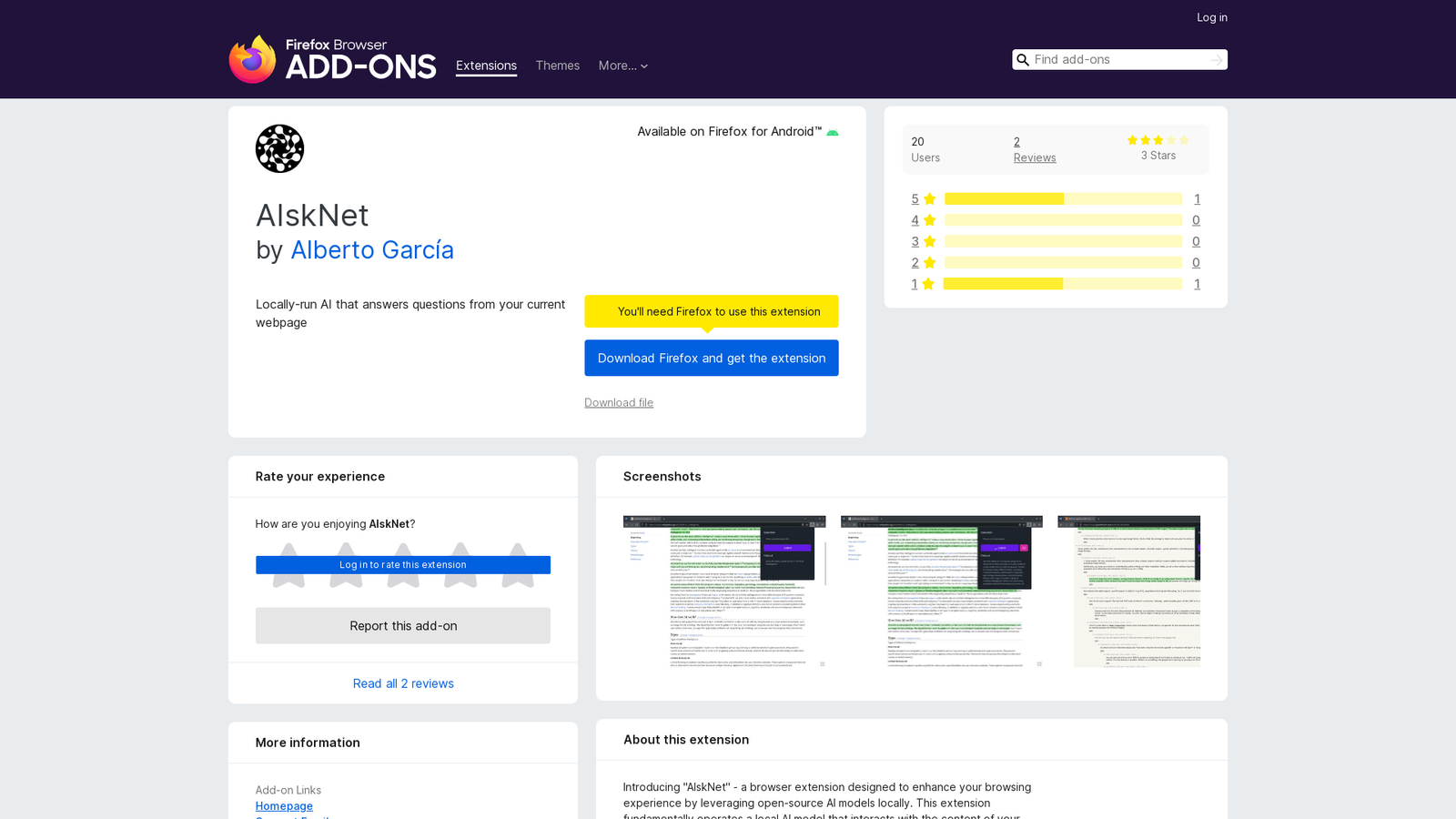
Task: Click in the Find add-ons search field
Action: click(1119, 60)
